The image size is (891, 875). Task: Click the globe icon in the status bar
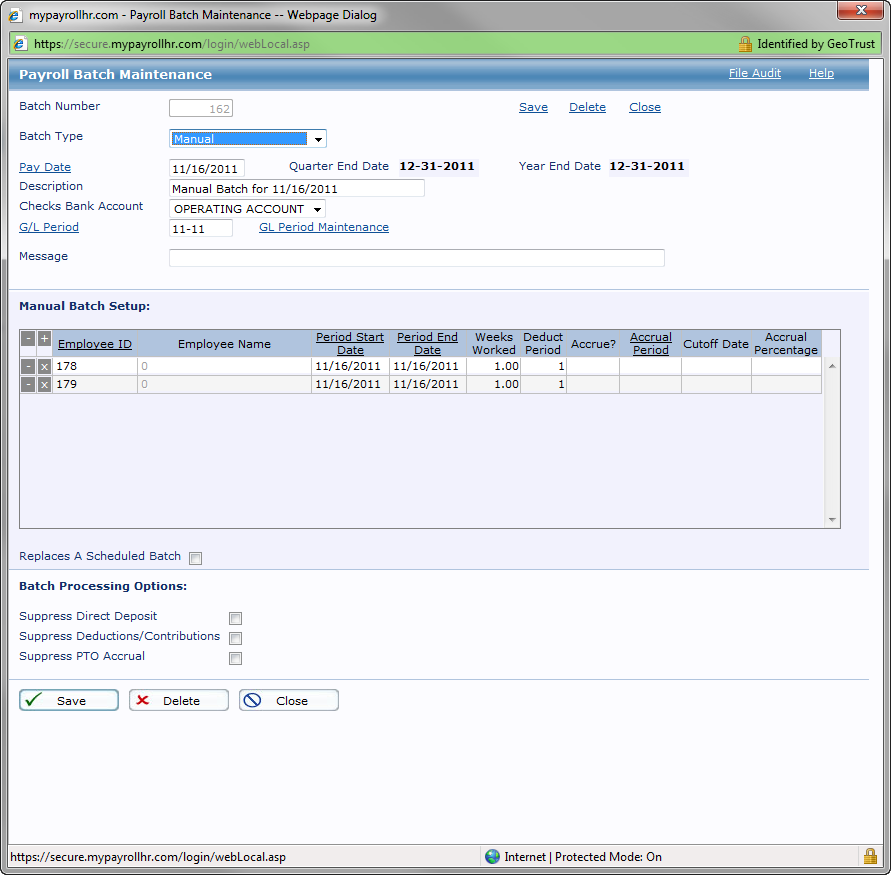[492, 856]
